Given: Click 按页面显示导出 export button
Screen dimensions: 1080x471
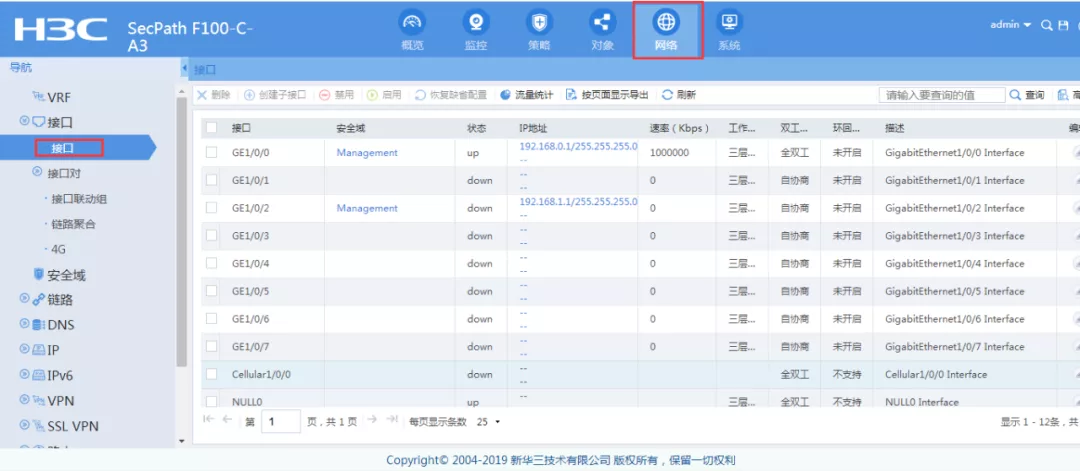Looking at the screenshot, I should (x=607, y=95).
